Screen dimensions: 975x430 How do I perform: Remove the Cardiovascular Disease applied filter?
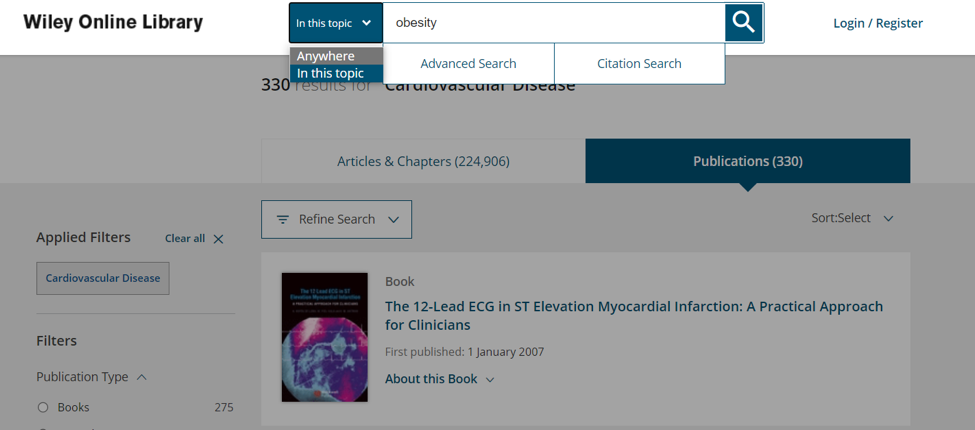(103, 278)
